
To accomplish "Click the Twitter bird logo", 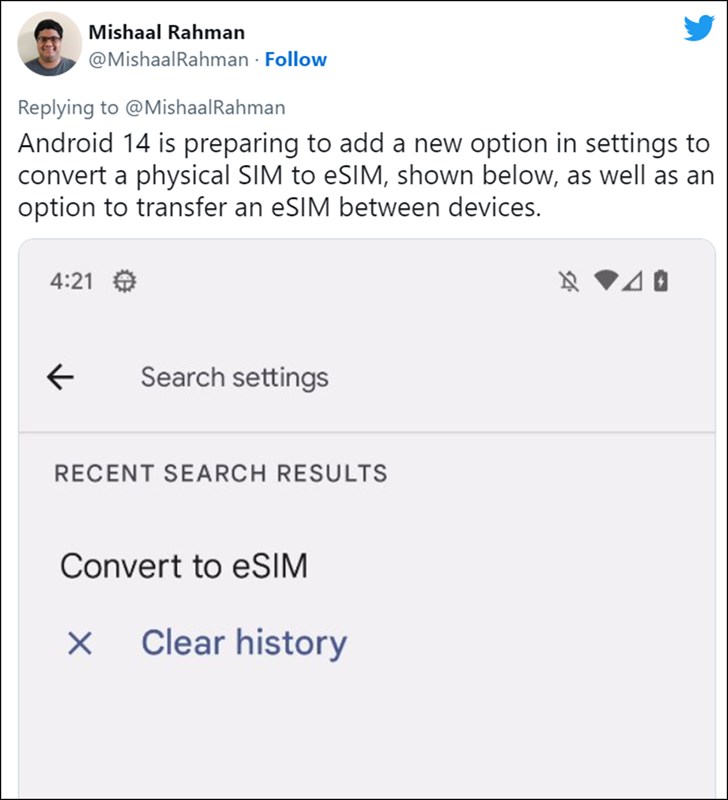I will tap(698, 28).
